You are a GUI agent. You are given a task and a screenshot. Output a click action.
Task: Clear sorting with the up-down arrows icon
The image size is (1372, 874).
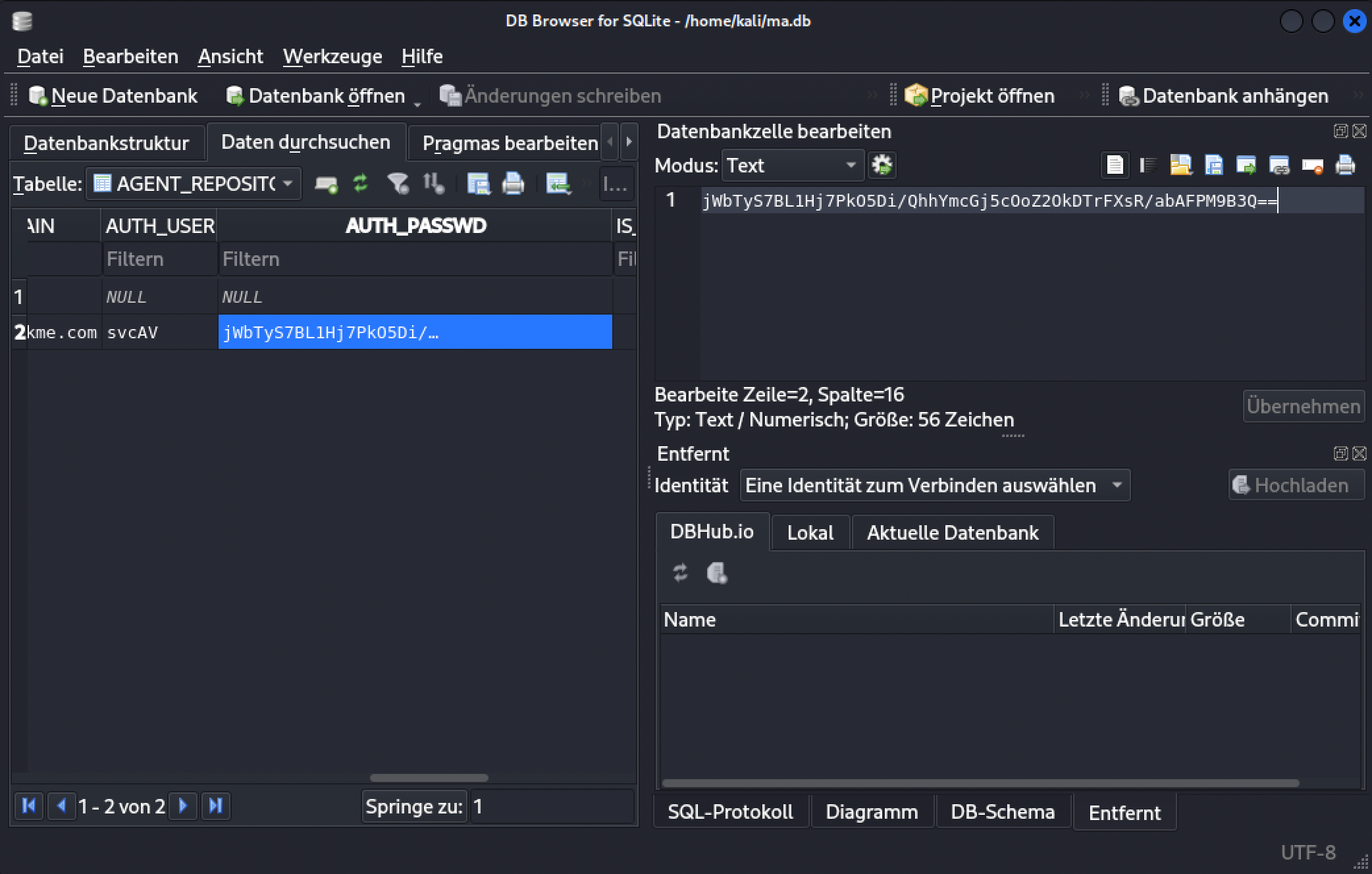pos(433,184)
